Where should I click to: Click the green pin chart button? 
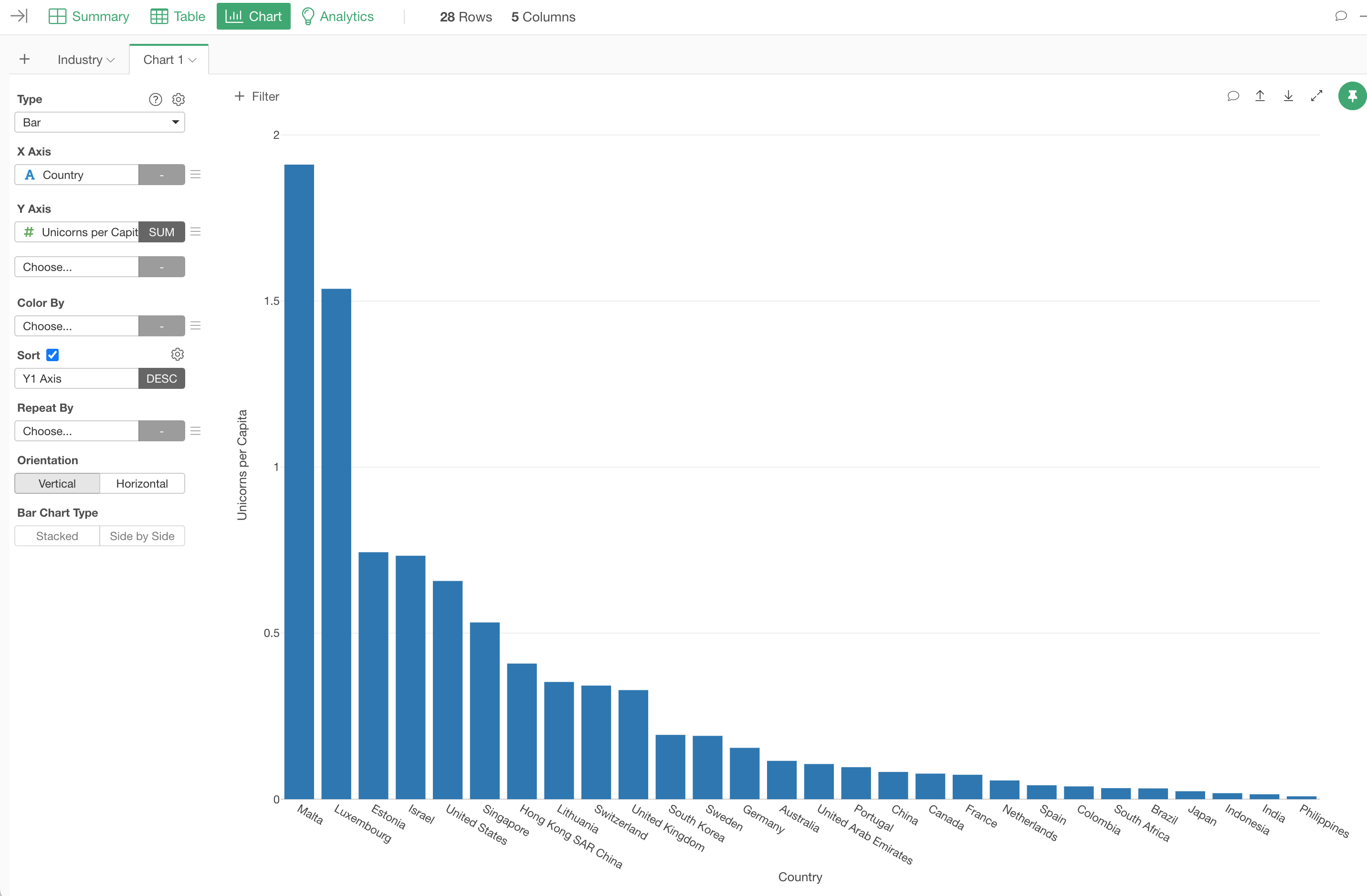[1352, 96]
